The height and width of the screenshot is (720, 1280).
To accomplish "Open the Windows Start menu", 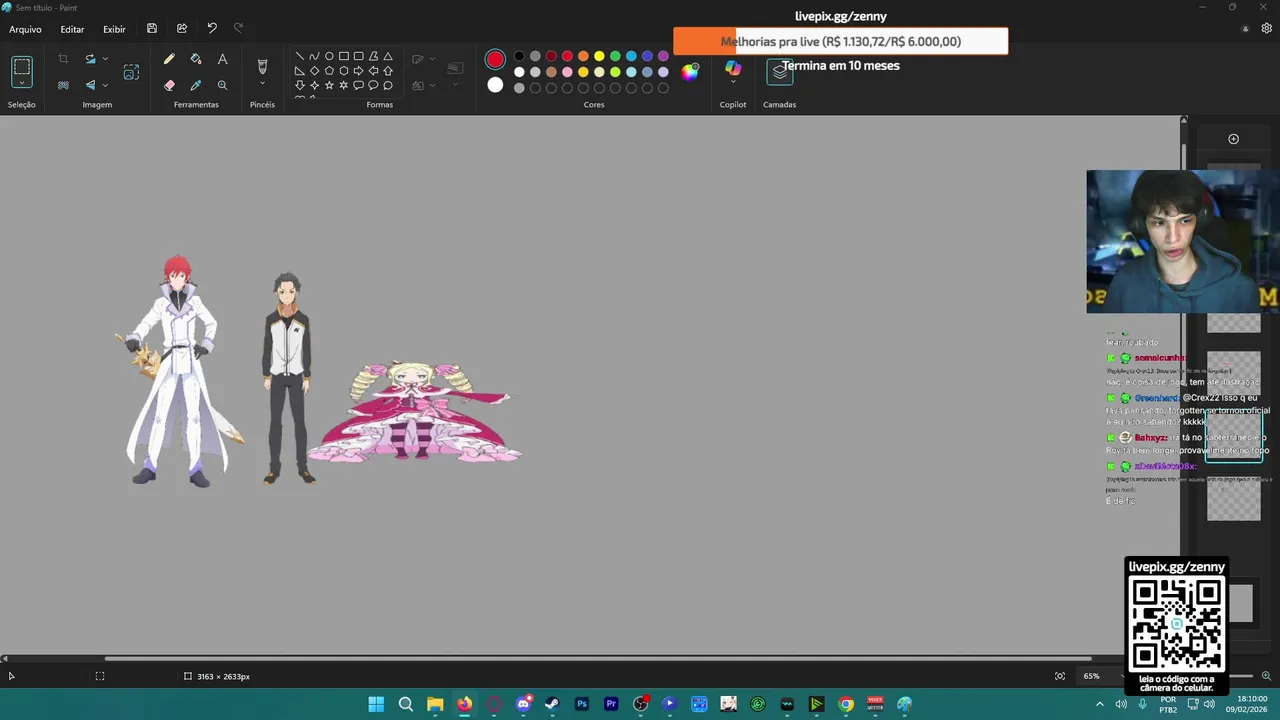I will [376, 704].
